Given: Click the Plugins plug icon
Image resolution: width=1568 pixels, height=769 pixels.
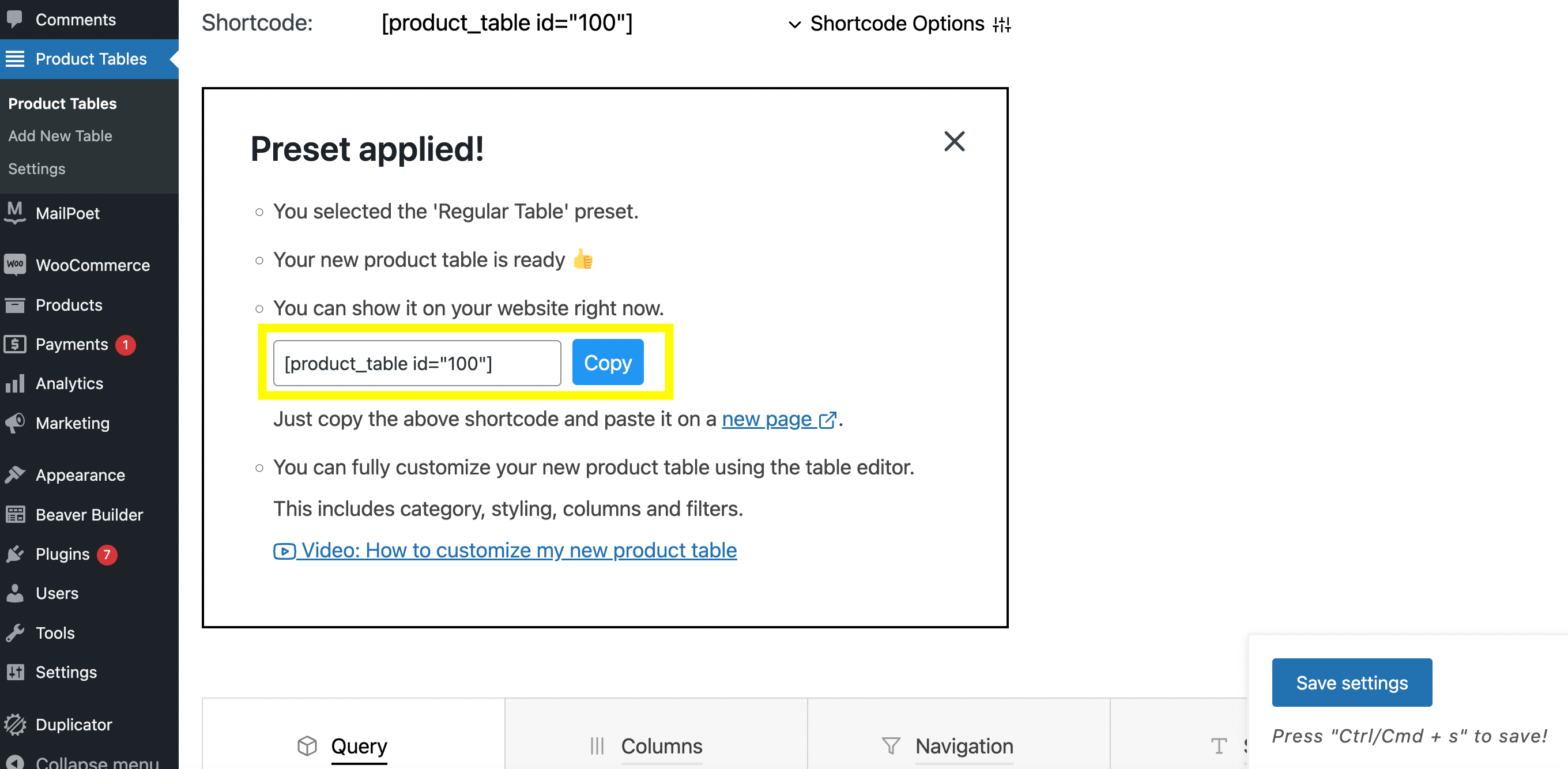Looking at the screenshot, I should 15,554.
